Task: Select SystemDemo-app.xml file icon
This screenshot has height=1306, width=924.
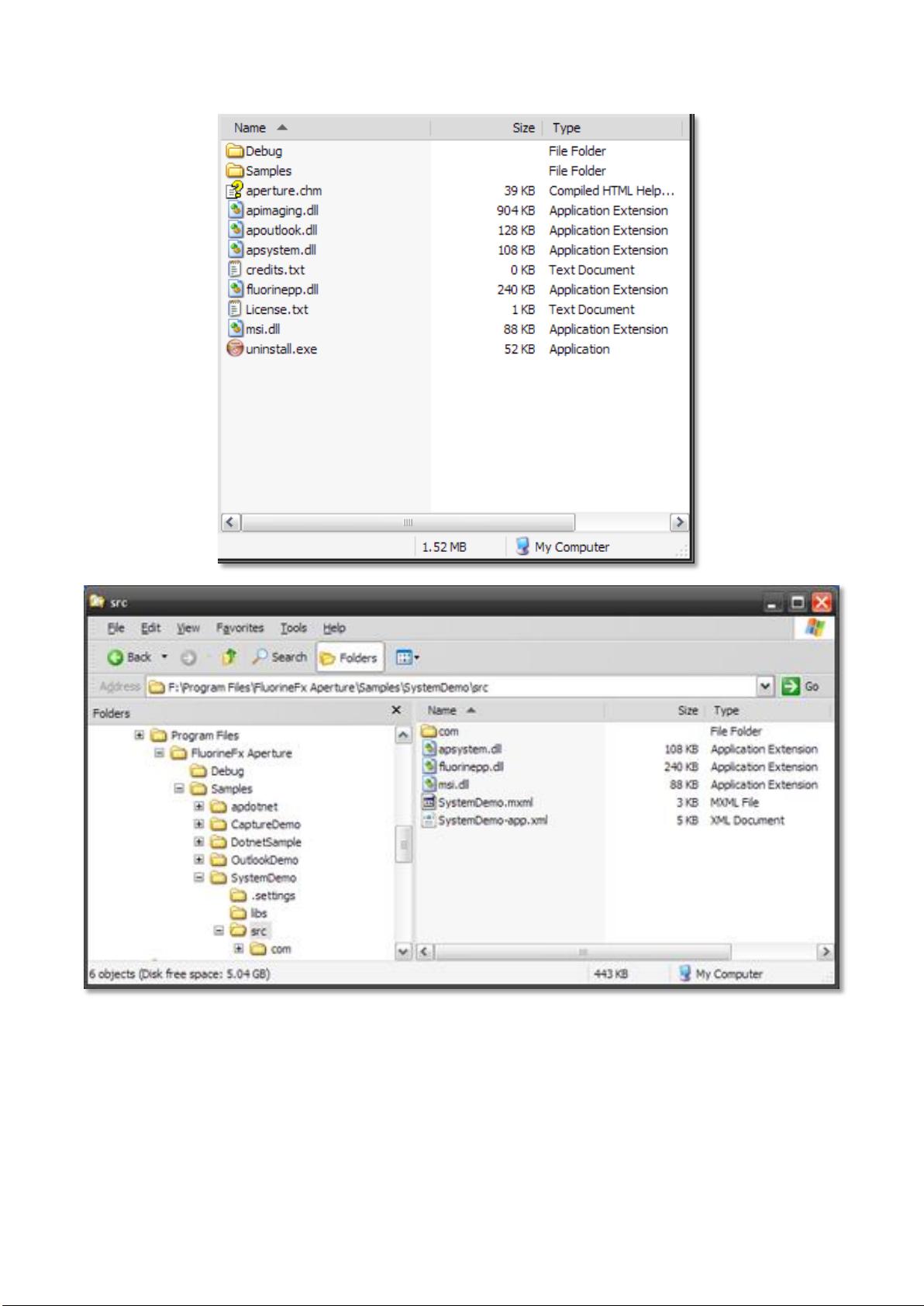Action: click(x=429, y=820)
